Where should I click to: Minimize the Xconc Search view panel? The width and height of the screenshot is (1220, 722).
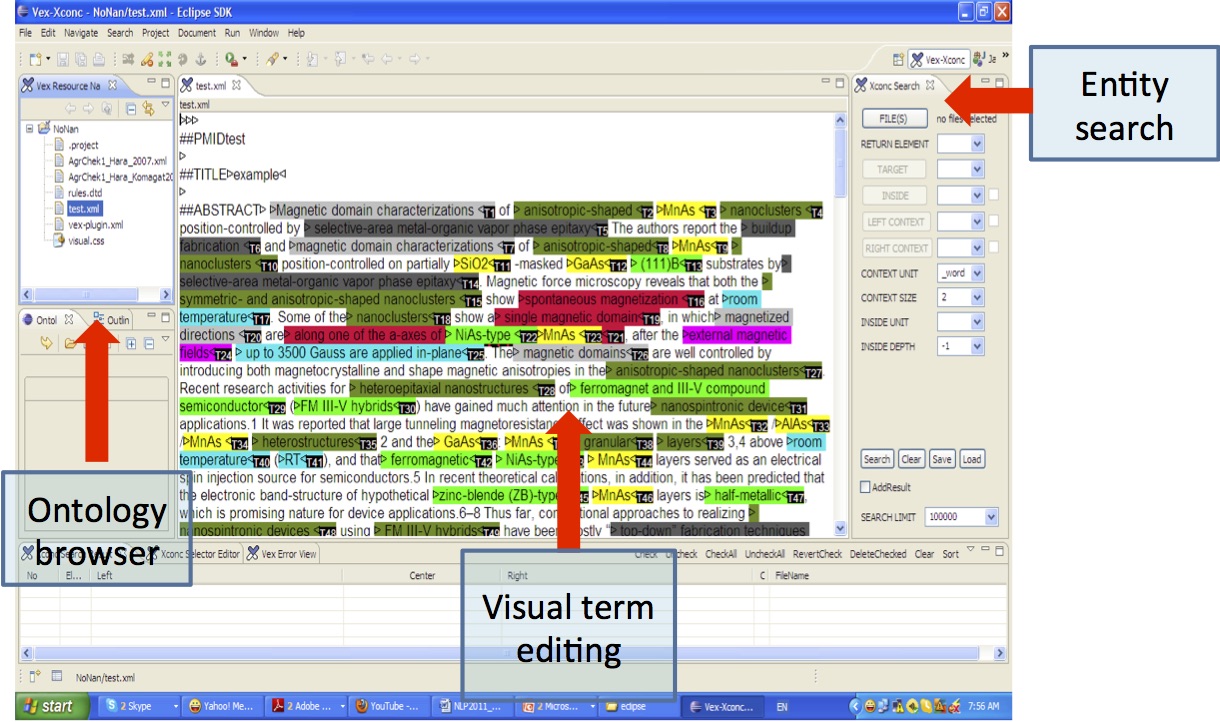pyautogui.click(x=985, y=81)
